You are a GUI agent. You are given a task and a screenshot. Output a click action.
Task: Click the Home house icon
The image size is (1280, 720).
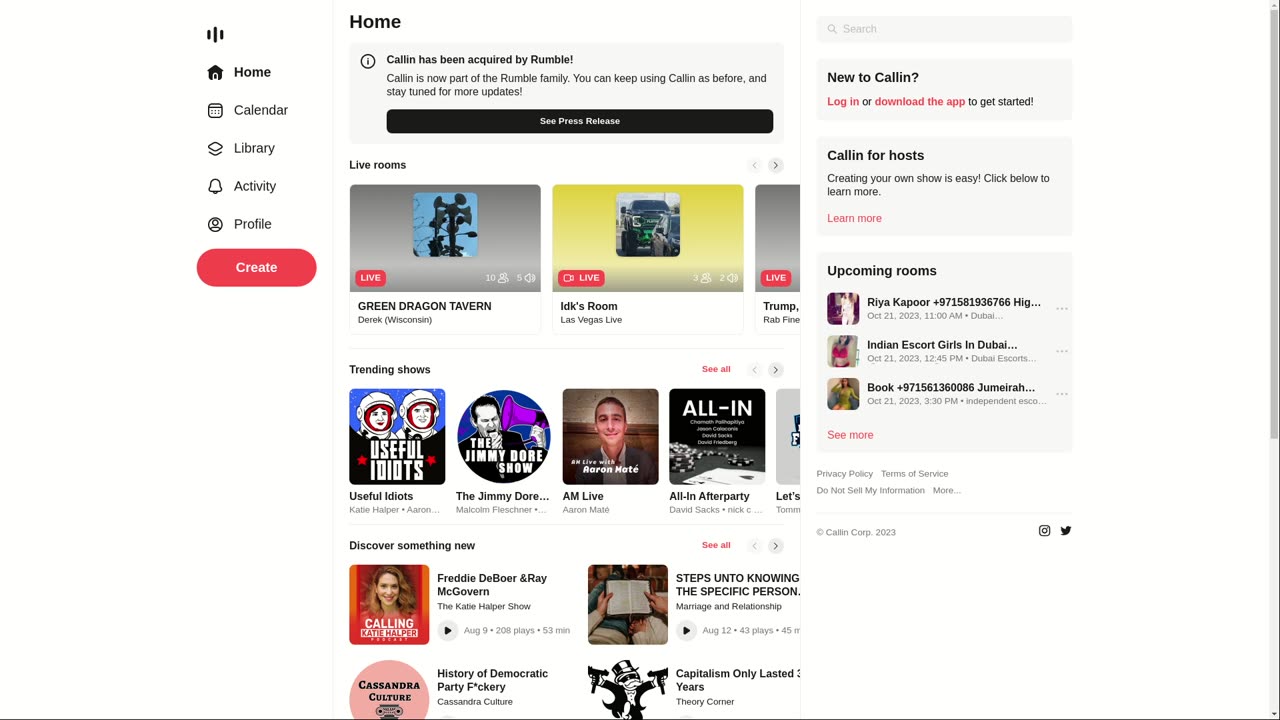click(215, 72)
